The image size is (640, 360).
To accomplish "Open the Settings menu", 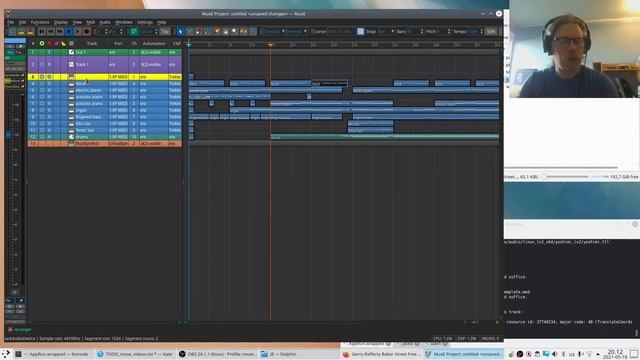I will (x=144, y=22).
